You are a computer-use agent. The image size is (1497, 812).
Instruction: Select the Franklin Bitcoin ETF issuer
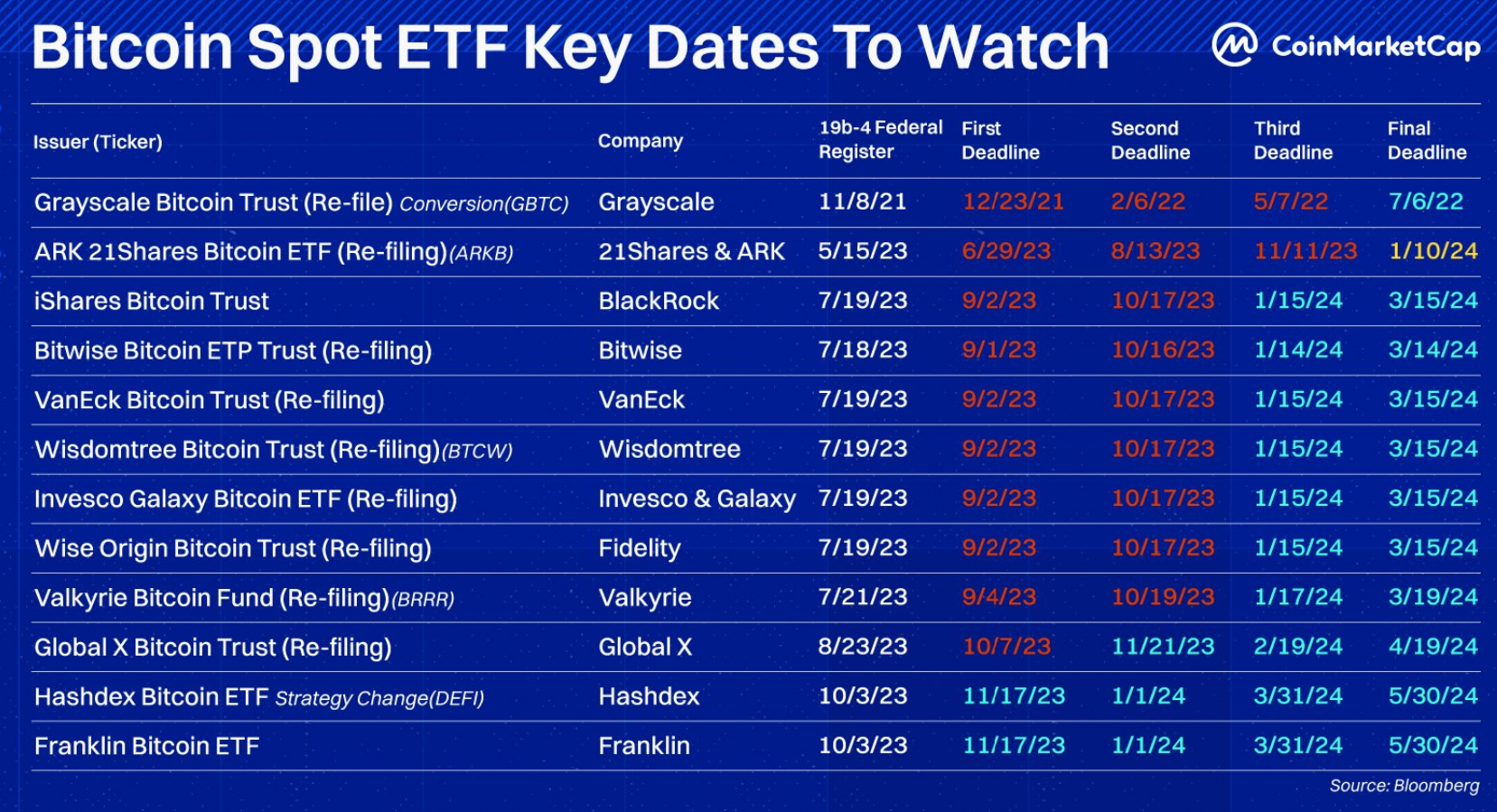pos(146,746)
